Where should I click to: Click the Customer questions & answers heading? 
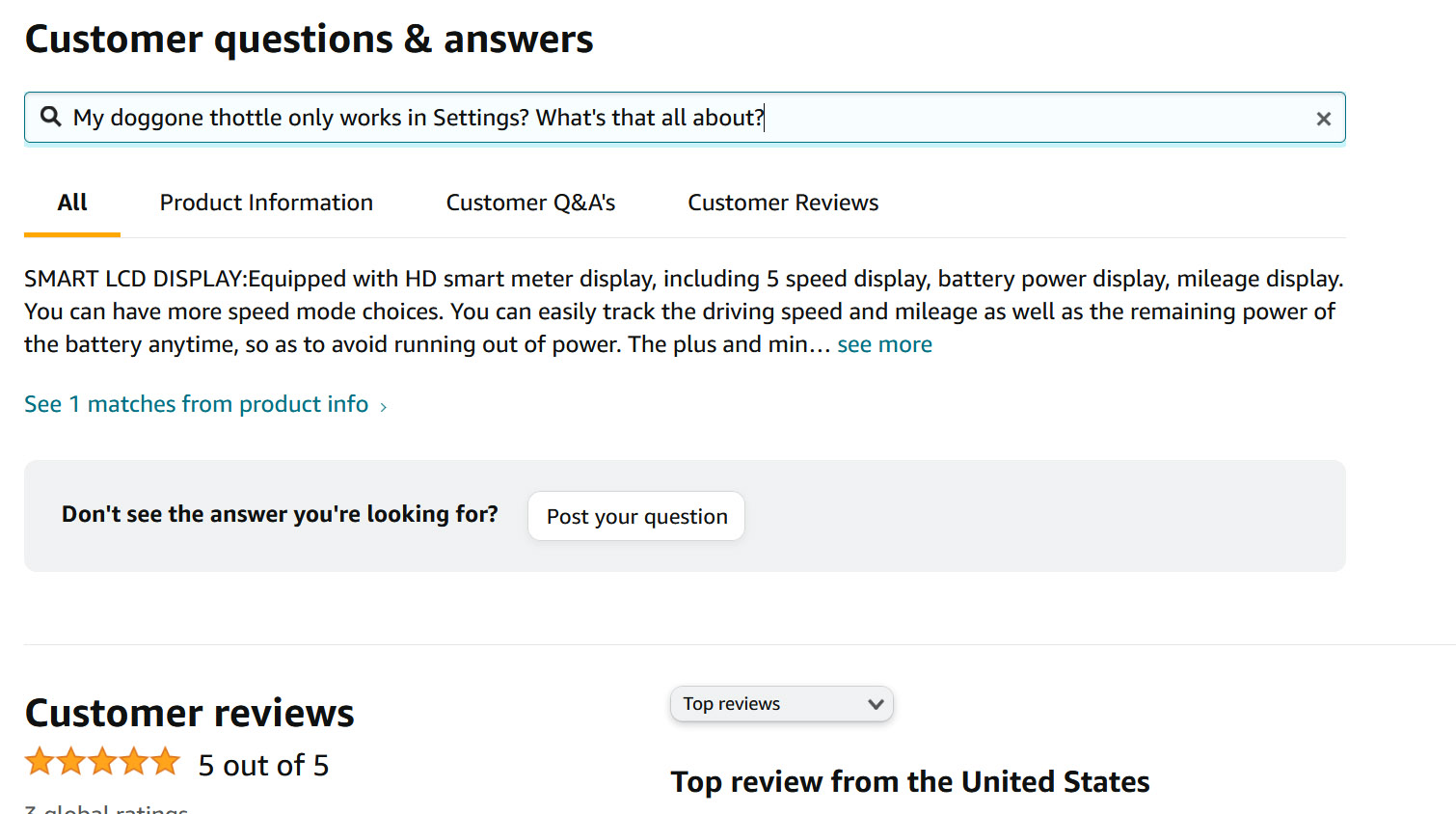309,40
